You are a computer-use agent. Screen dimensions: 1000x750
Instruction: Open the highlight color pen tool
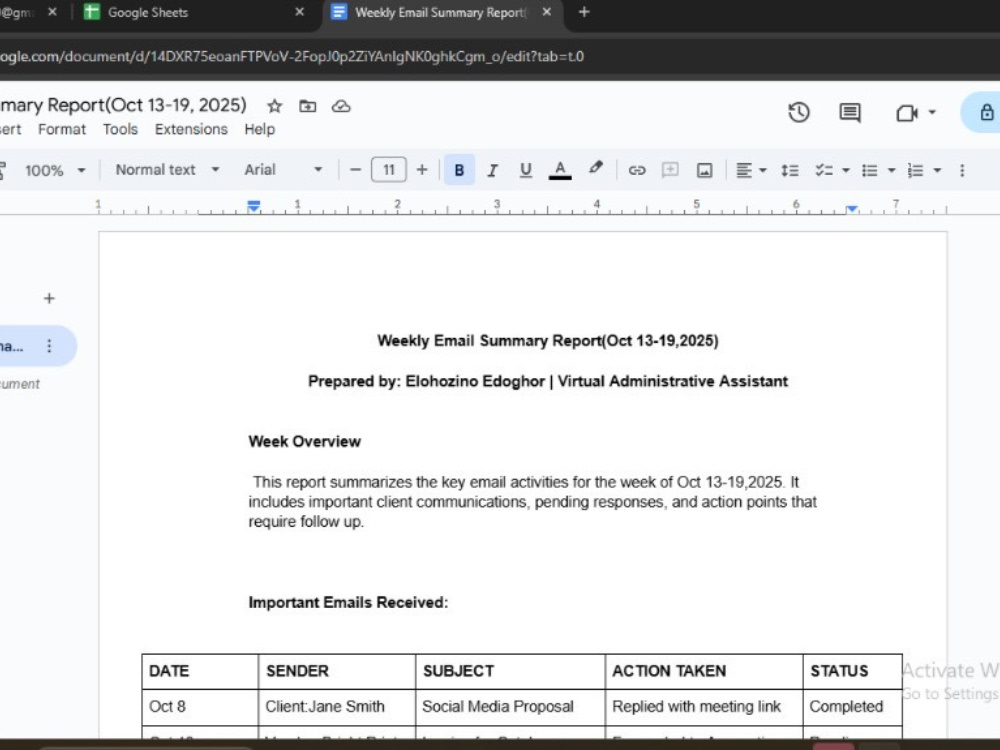pyautogui.click(x=596, y=168)
